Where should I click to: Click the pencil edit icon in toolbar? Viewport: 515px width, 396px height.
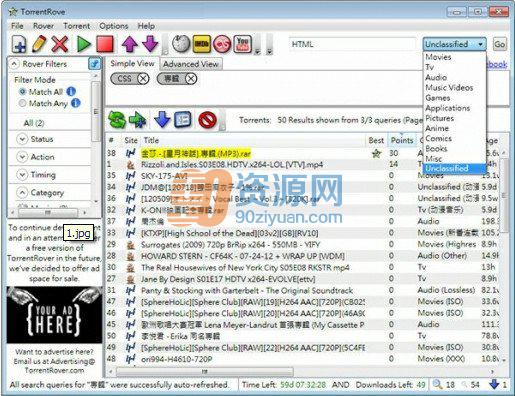coord(39,44)
